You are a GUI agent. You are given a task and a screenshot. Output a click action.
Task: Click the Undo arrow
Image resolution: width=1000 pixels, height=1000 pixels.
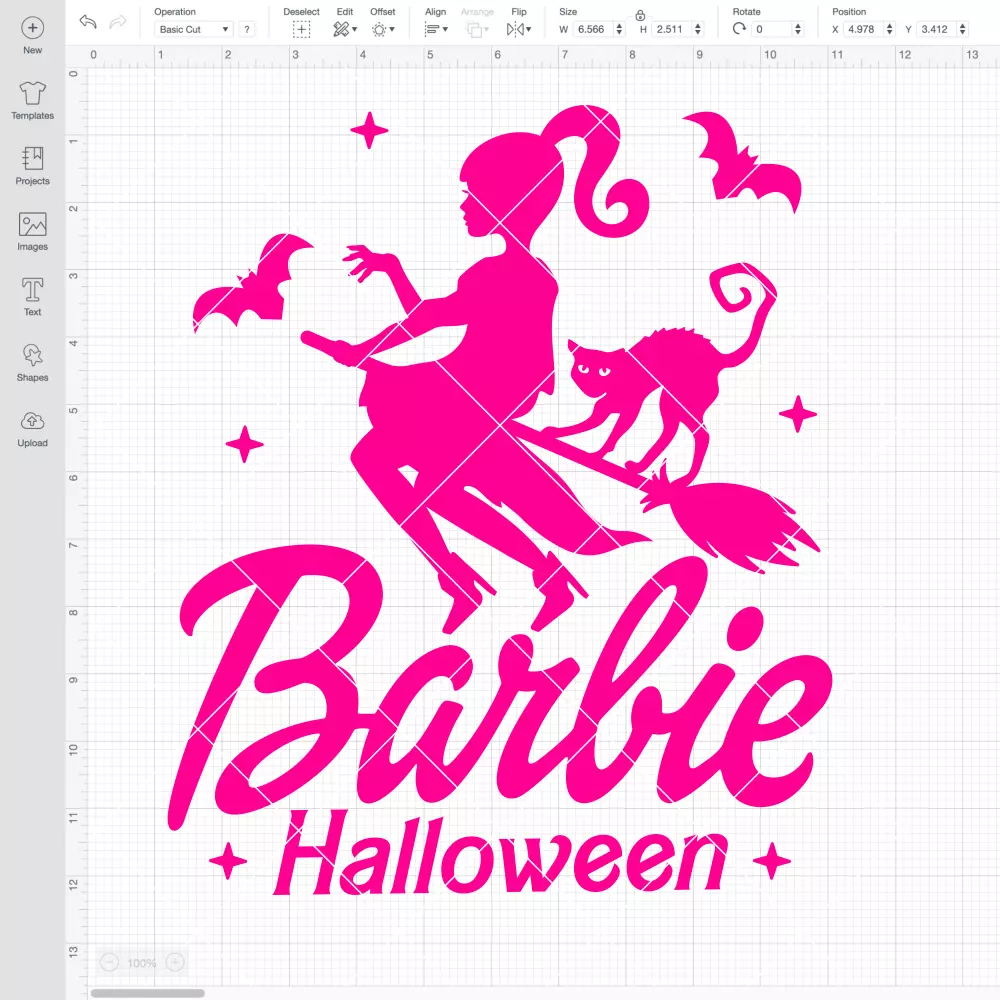[x=88, y=22]
